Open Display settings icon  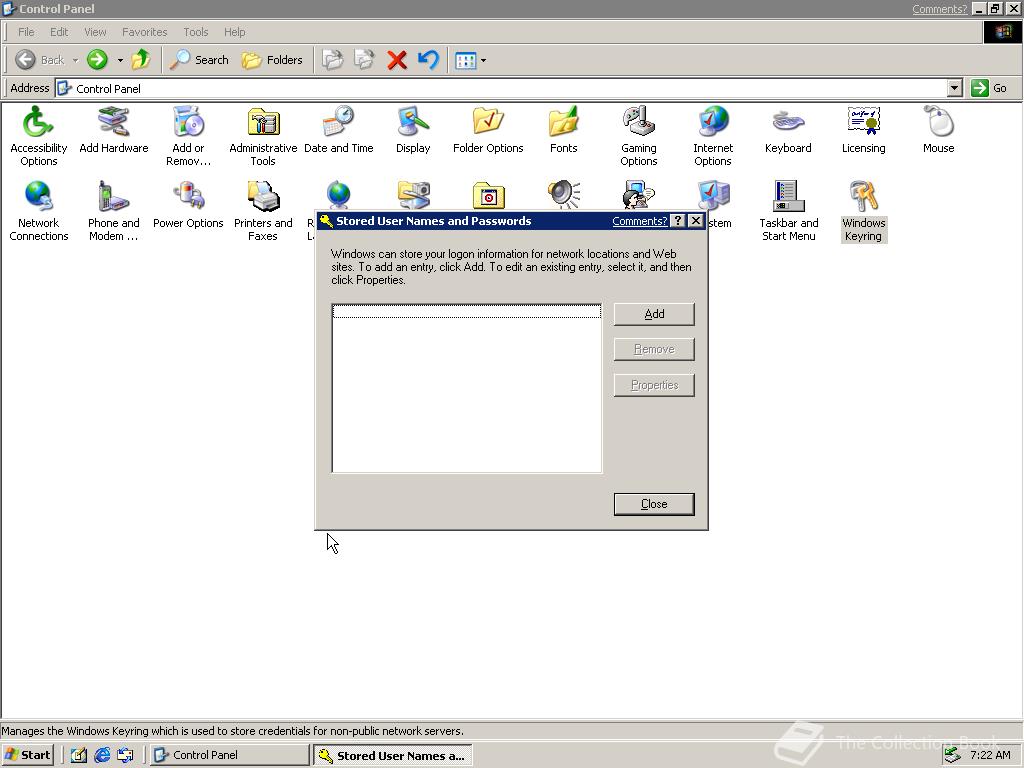coord(413,130)
